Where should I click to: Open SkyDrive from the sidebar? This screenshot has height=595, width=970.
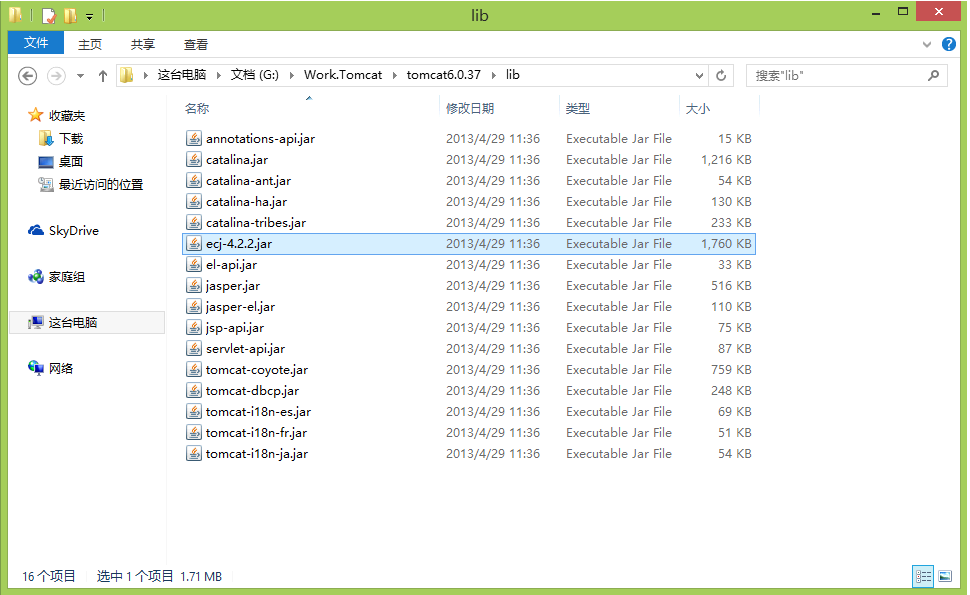click(72, 230)
